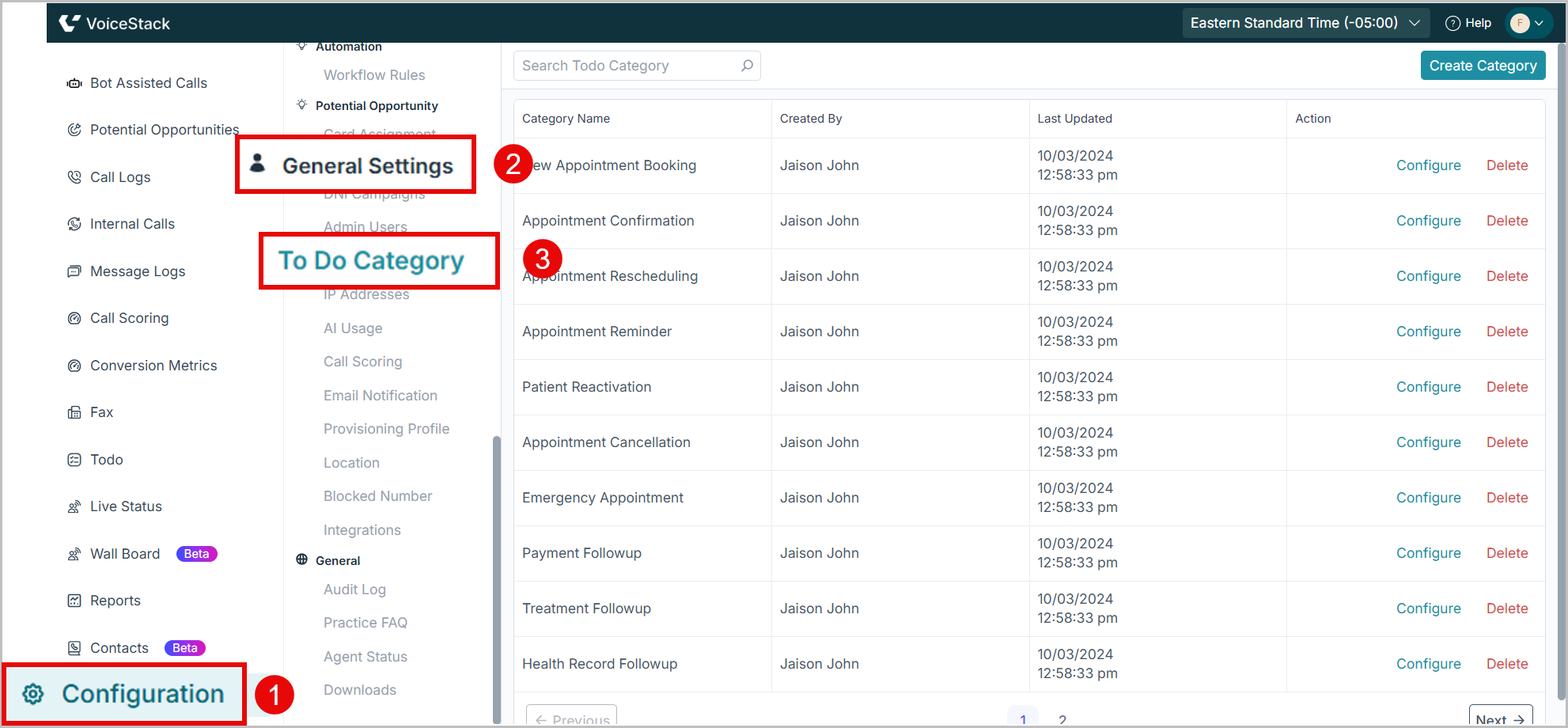Click the Automation section bulb icon
This screenshot has width=1568, height=728.
pos(301,46)
